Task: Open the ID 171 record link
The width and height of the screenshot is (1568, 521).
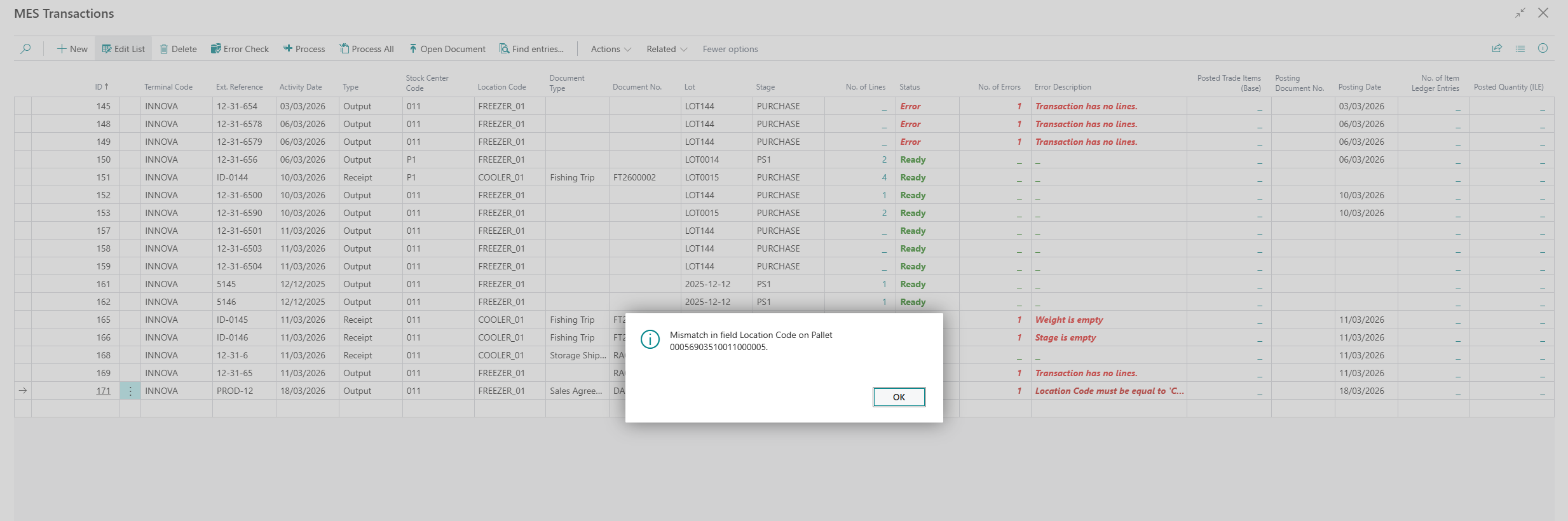Action: (x=103, y=391)
